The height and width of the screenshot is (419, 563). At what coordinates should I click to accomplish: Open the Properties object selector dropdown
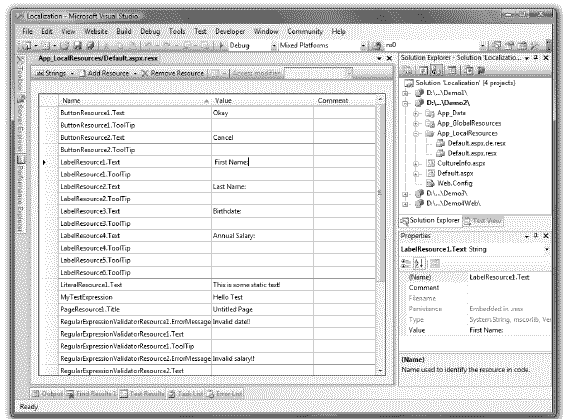(x=547, y=249)
